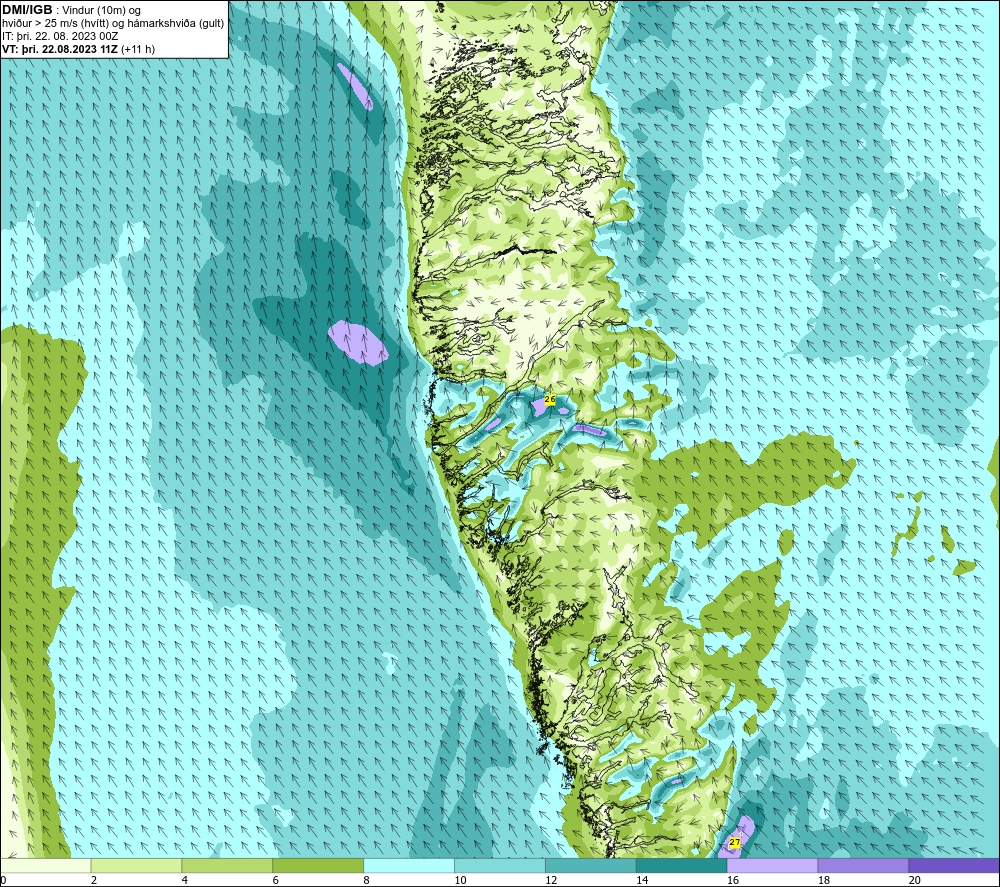1000x887 pixels.
Task: Select the 10–12 m/s light teal legend swatch
Action: 499,865
